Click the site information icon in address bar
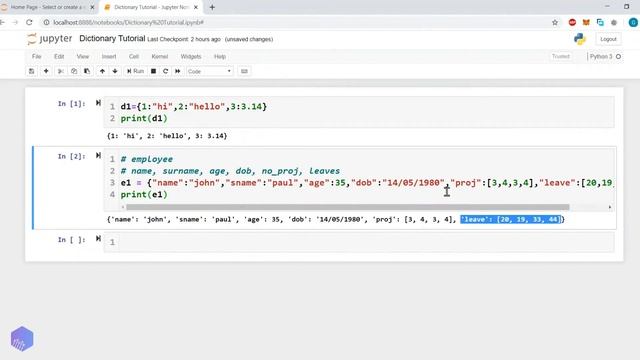640x360 pixels. [x=47, y=22]
